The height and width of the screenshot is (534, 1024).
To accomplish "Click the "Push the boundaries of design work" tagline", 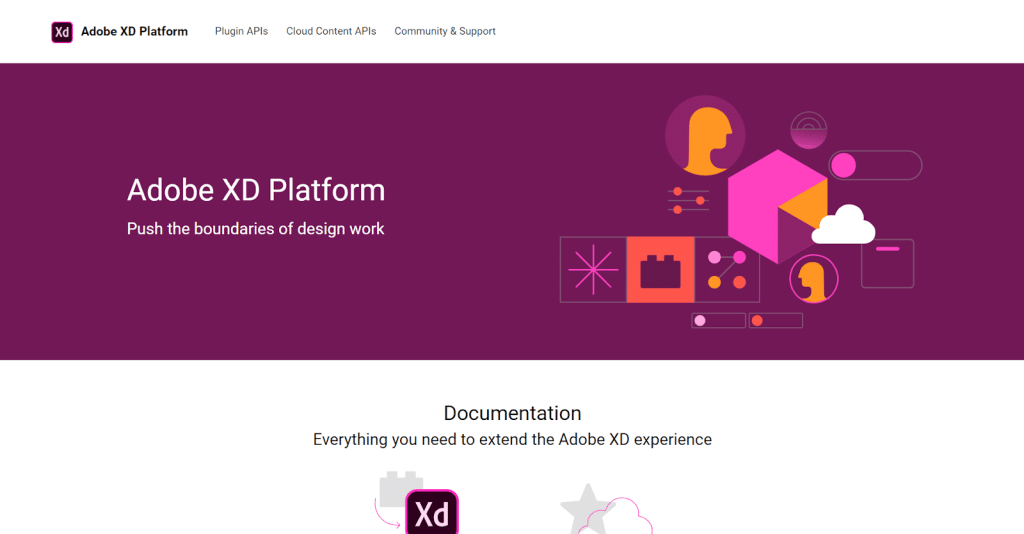I will [255, 228].
